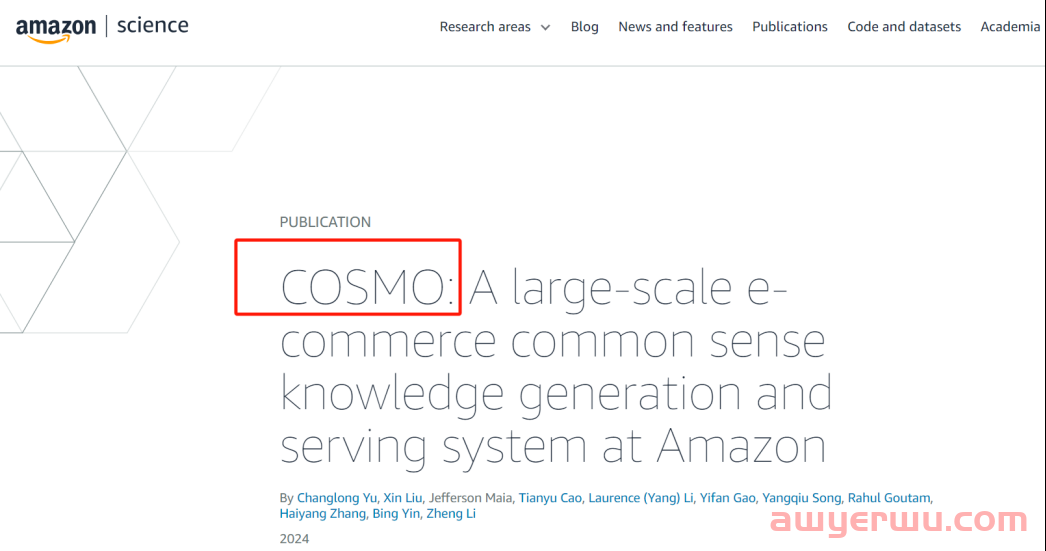1046x551 pixels.
Task: Go to the Blog page
Action: pyautogui.click(x=584, y=27)
